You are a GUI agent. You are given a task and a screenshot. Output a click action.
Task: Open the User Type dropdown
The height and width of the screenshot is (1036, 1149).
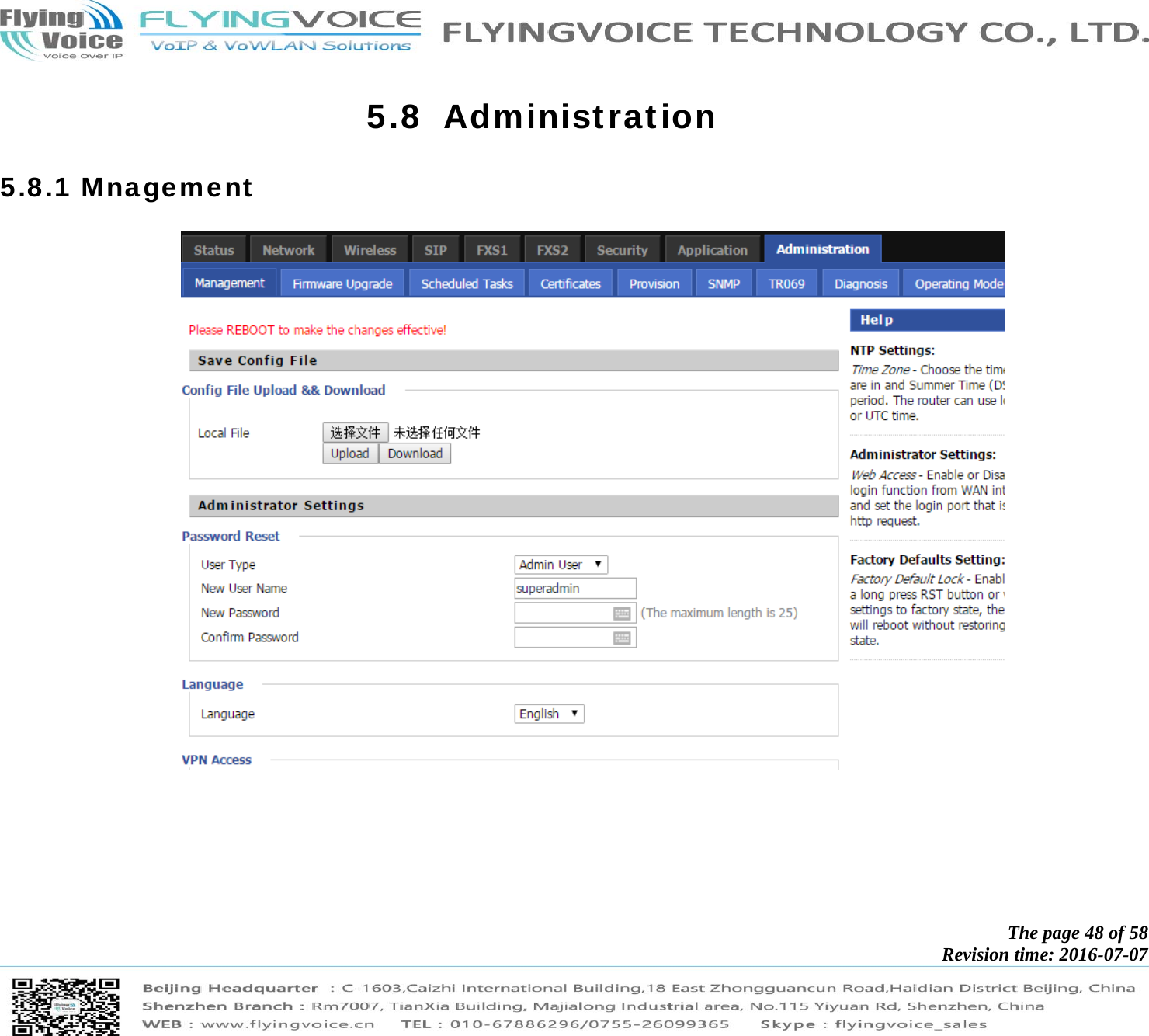click(561, 565)
